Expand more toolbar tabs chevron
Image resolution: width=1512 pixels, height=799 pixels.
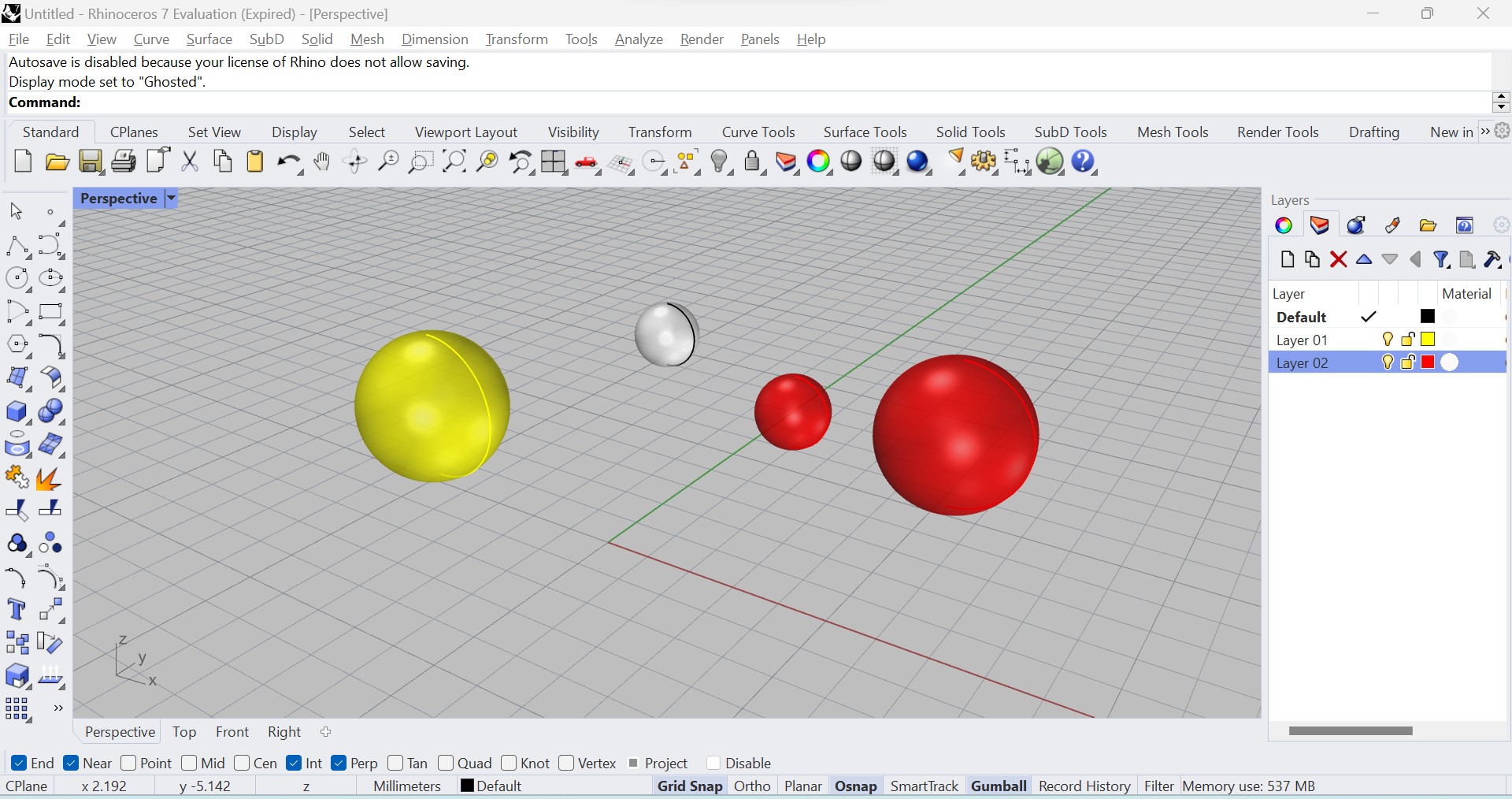coord(1485,132)
